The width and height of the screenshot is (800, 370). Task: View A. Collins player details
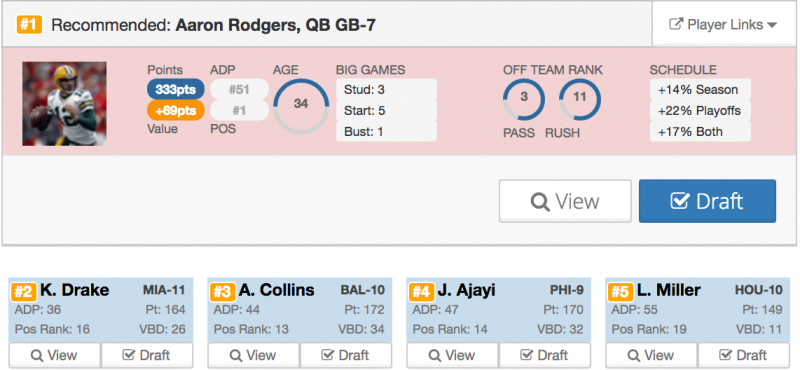pos(253,355)
